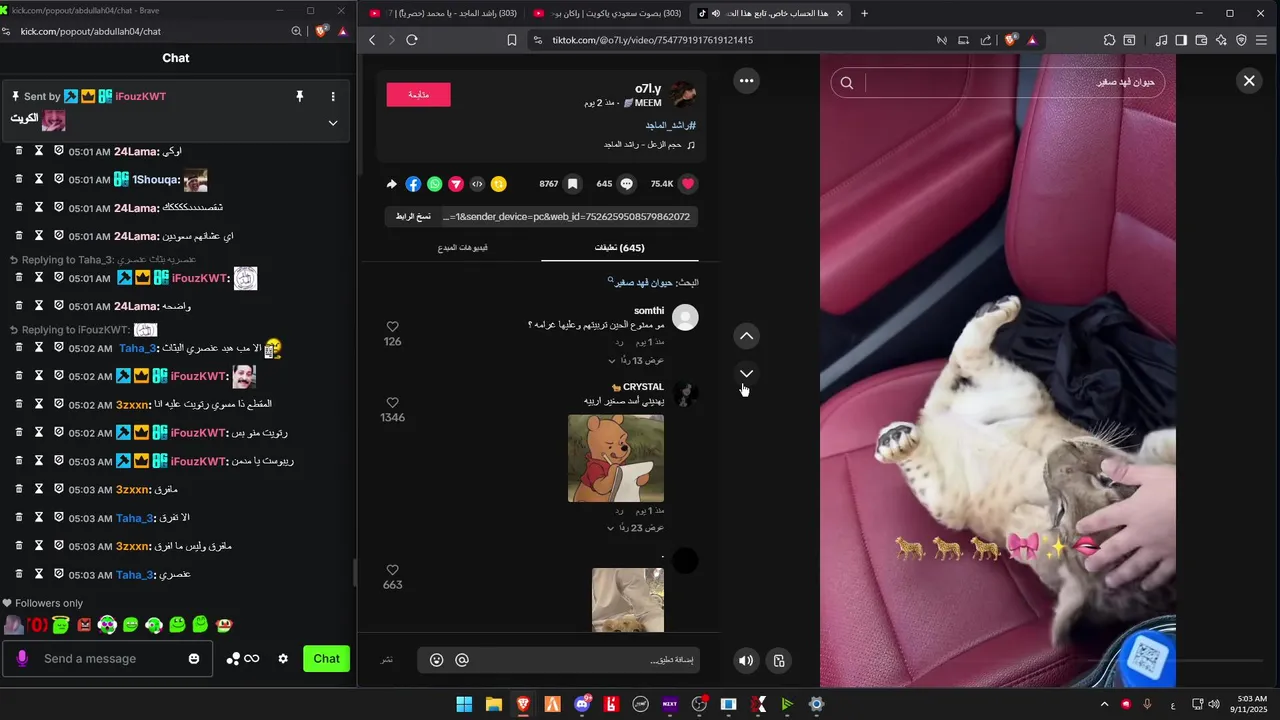Insert emoji in TikTok comment box

coord(436,660)
